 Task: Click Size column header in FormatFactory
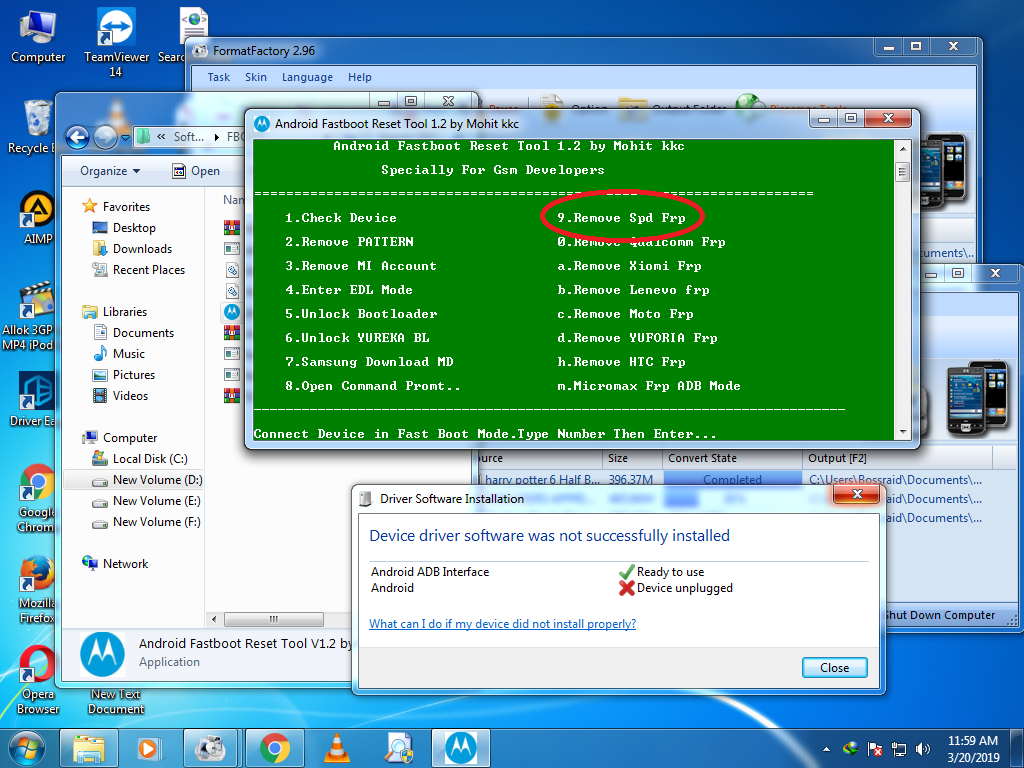tap(632, 458)
